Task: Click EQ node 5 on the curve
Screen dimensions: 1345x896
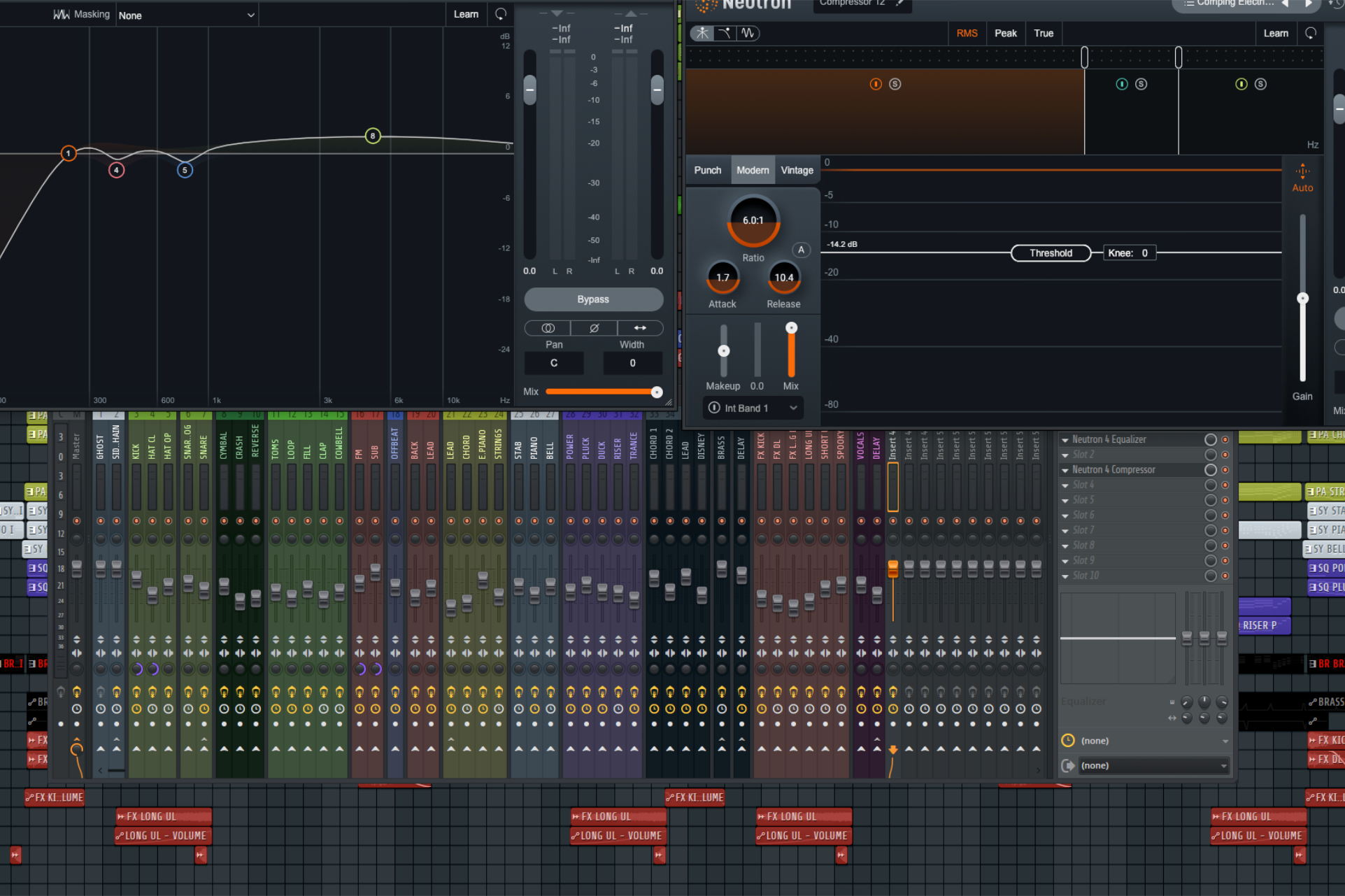Action: (185, 170)
